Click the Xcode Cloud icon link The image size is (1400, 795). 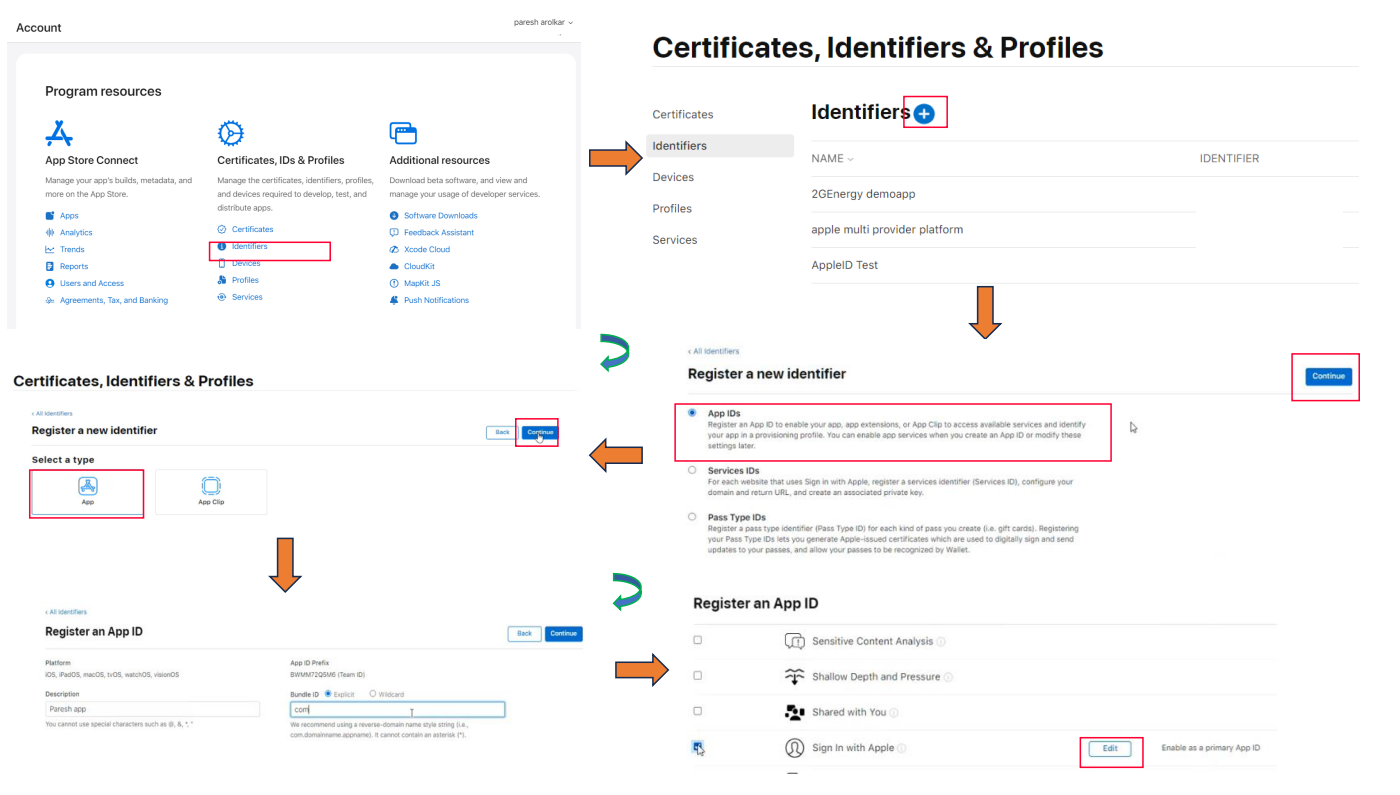tap(392, 248)
